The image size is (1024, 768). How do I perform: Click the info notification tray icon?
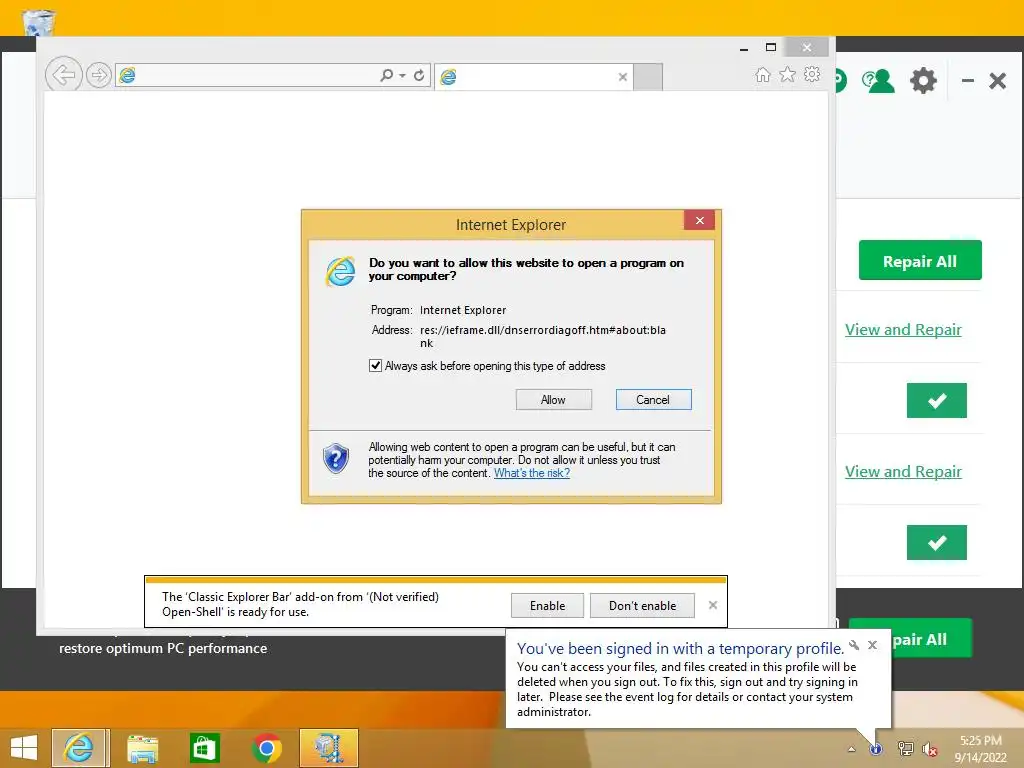point(876,749)
